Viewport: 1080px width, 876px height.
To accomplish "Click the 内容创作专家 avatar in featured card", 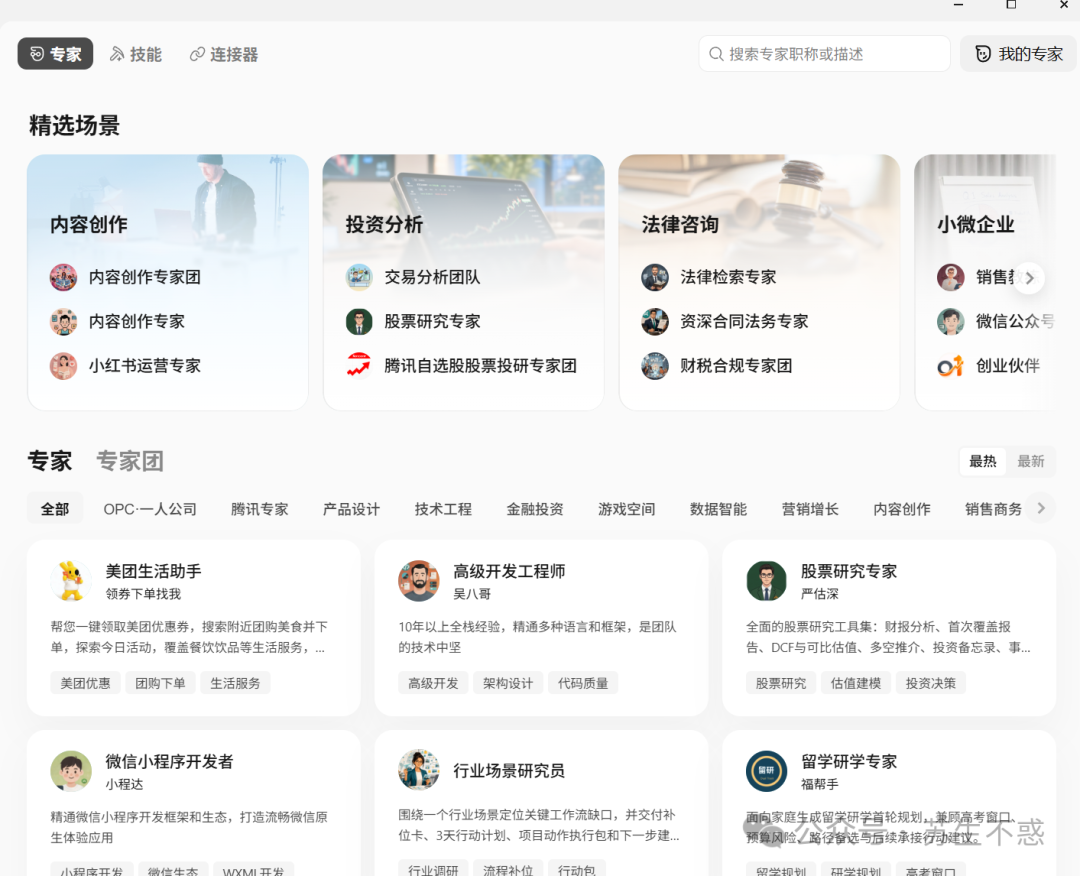I will (63, 322).
